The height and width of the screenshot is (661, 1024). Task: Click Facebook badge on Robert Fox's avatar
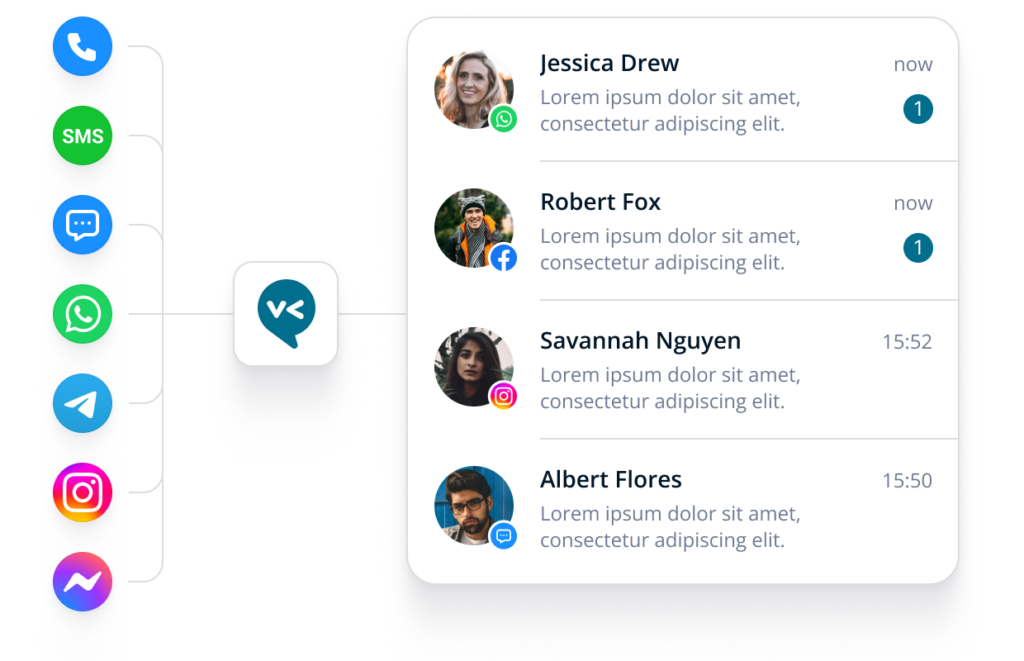[x=504, y=258]
